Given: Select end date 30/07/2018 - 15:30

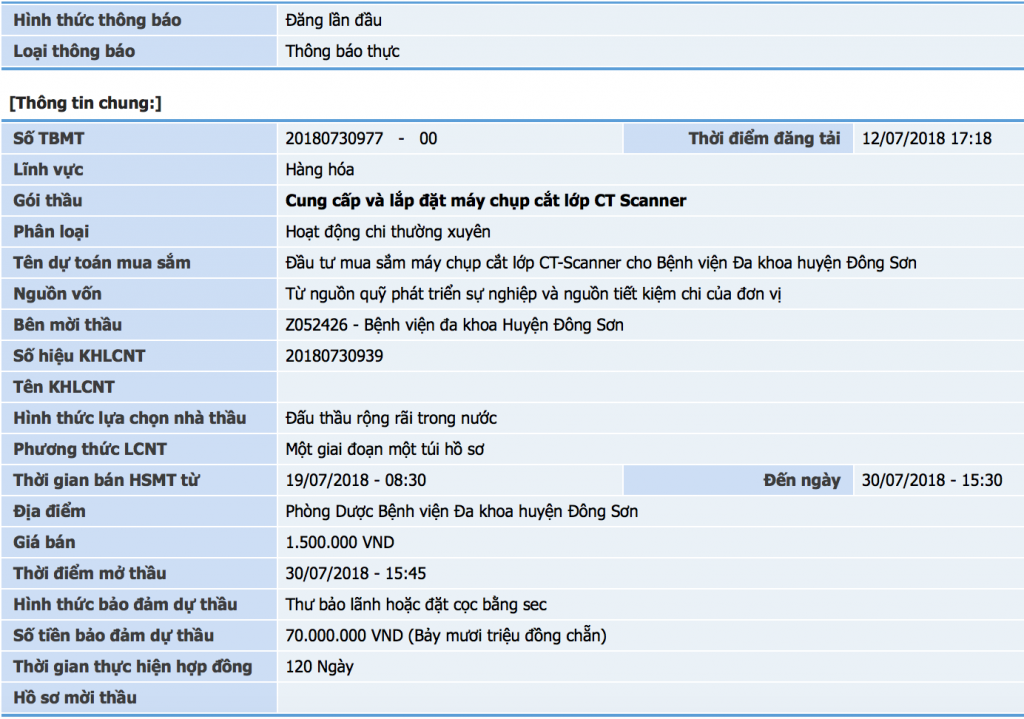Looking at the screenshot, I should point(931,480).
